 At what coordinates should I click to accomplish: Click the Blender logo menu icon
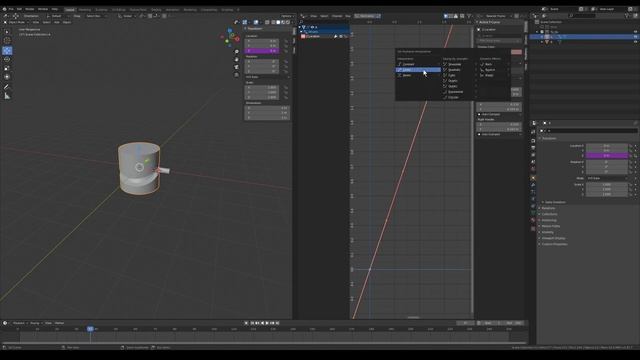coord(4,9)
